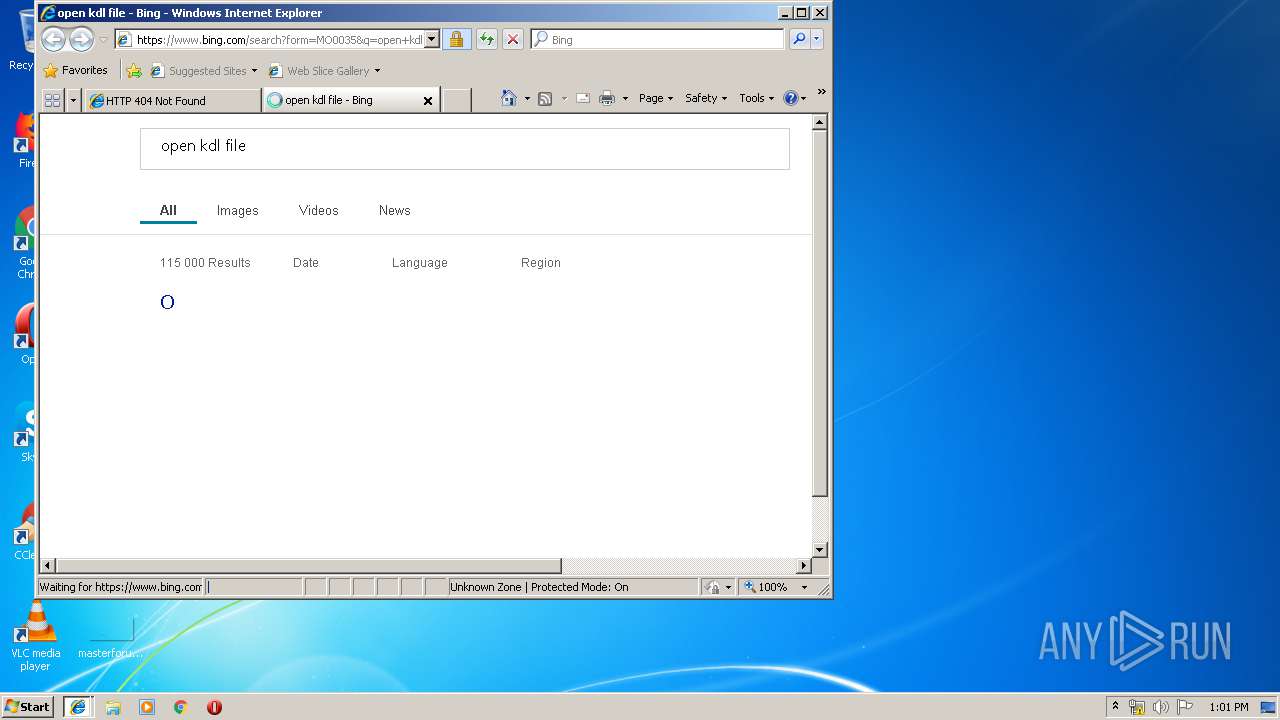This screenshot has height=720, width=1280.
Task: Switch to Videos results
Action: (319, 210)
